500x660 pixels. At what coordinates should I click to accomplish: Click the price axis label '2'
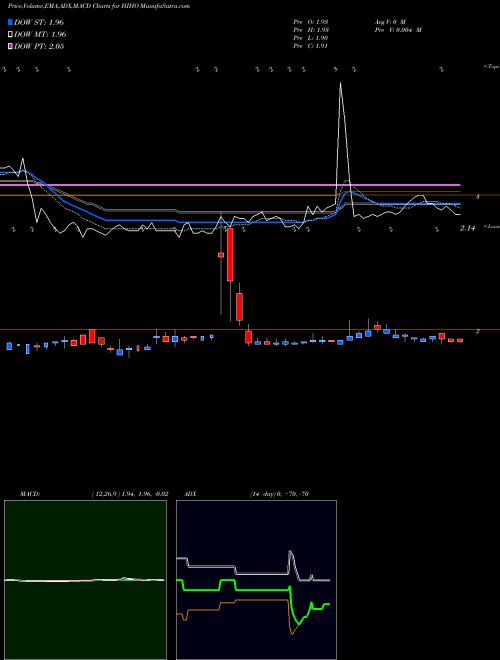tap(478, 331)
